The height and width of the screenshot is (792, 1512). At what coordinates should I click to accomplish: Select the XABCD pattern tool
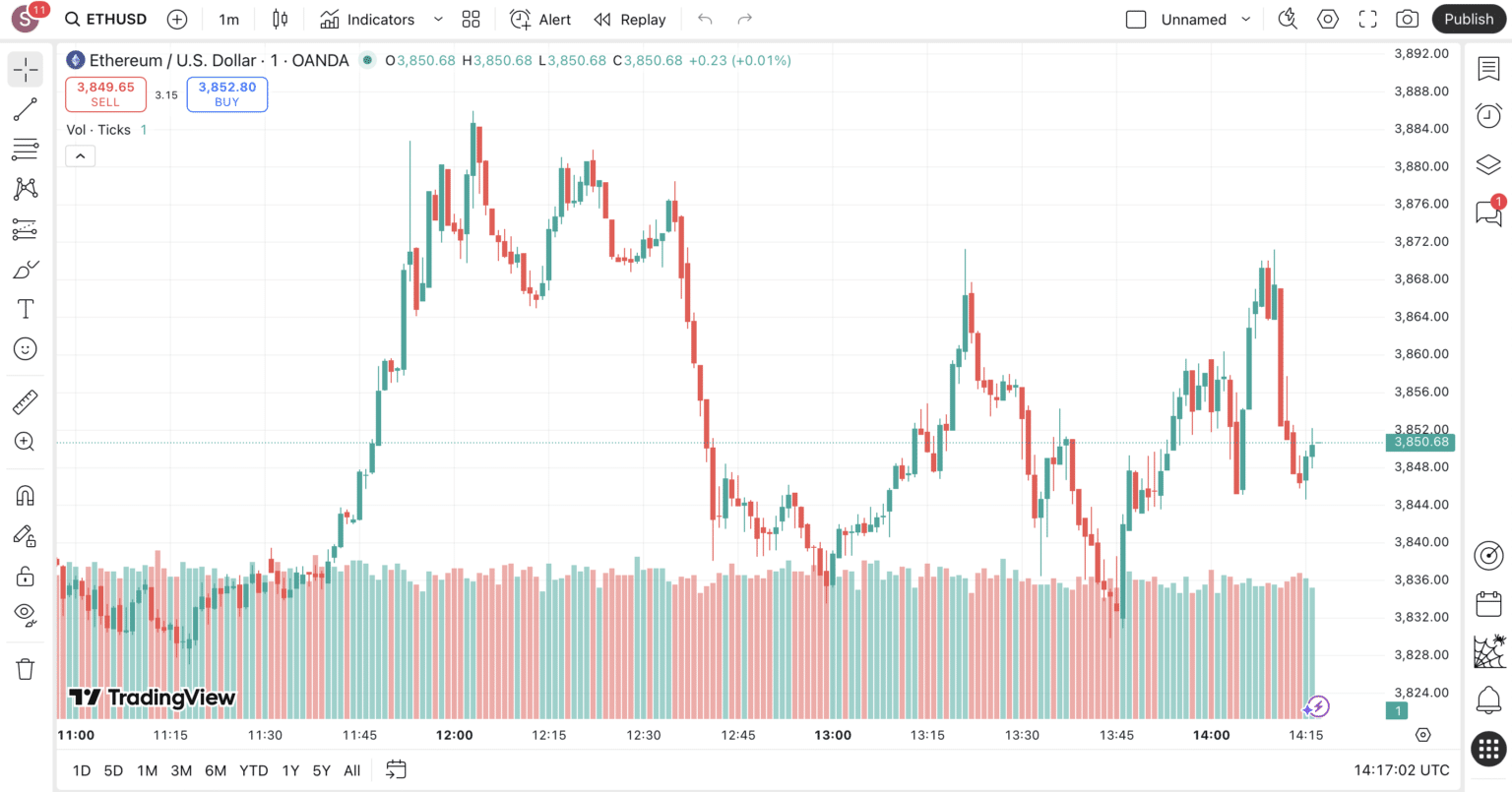[x=24, y=188]
